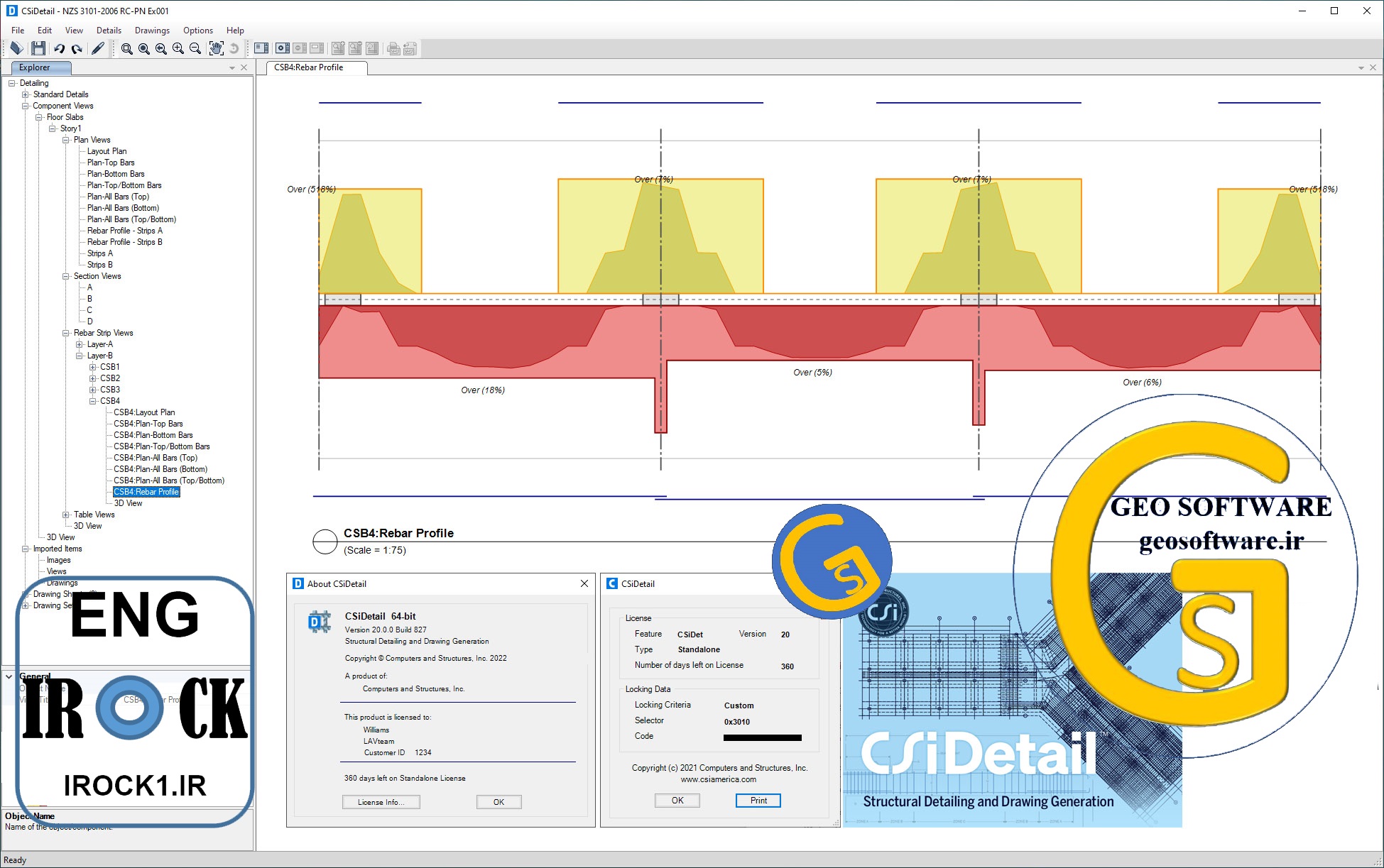Open the View menu
1384x868 pixels.
click(74, 31)
